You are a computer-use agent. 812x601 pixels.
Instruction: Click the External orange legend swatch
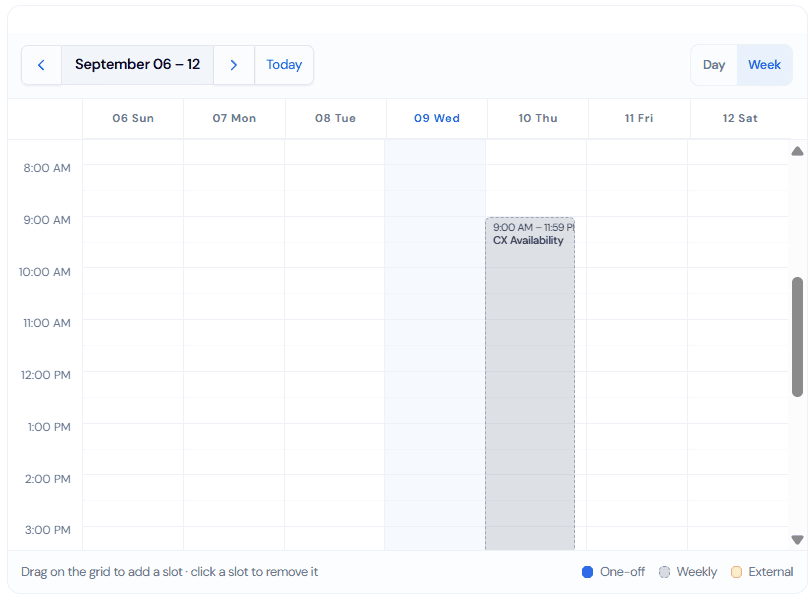coord(736,572)
